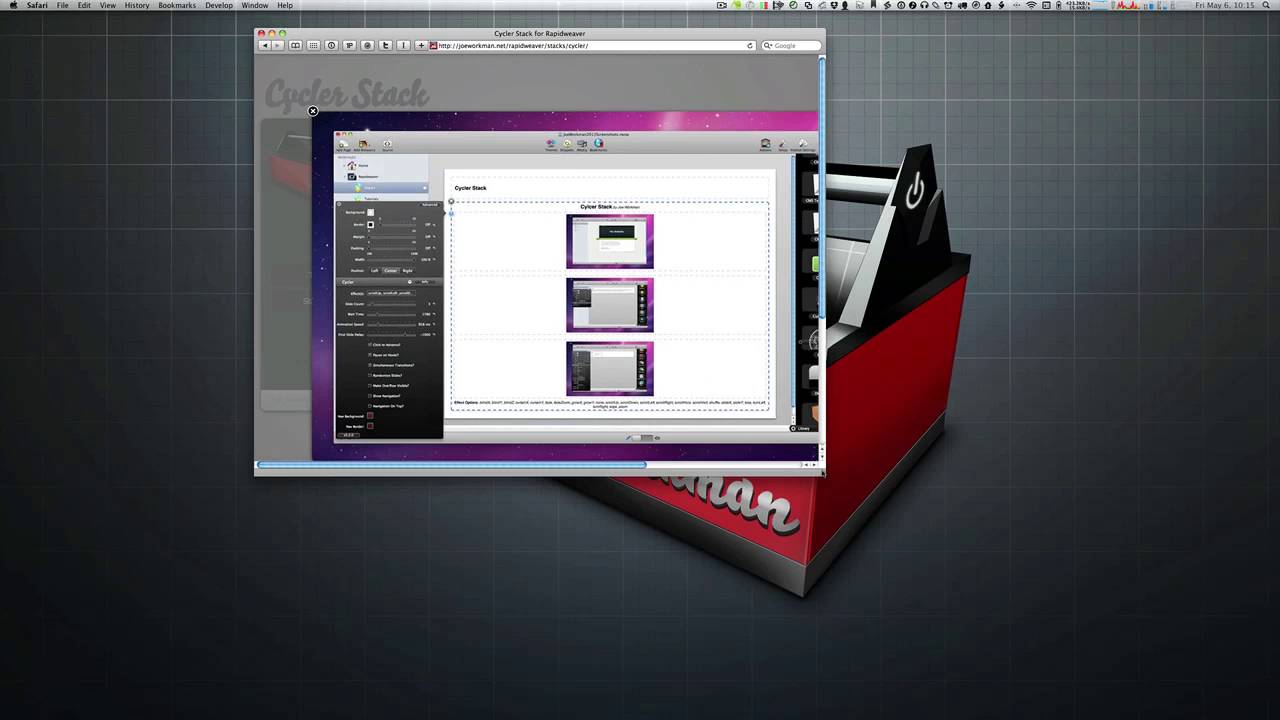Click the Google search field
The width and height of the screenshot is (1280, 720).
[x=790, y=45]
